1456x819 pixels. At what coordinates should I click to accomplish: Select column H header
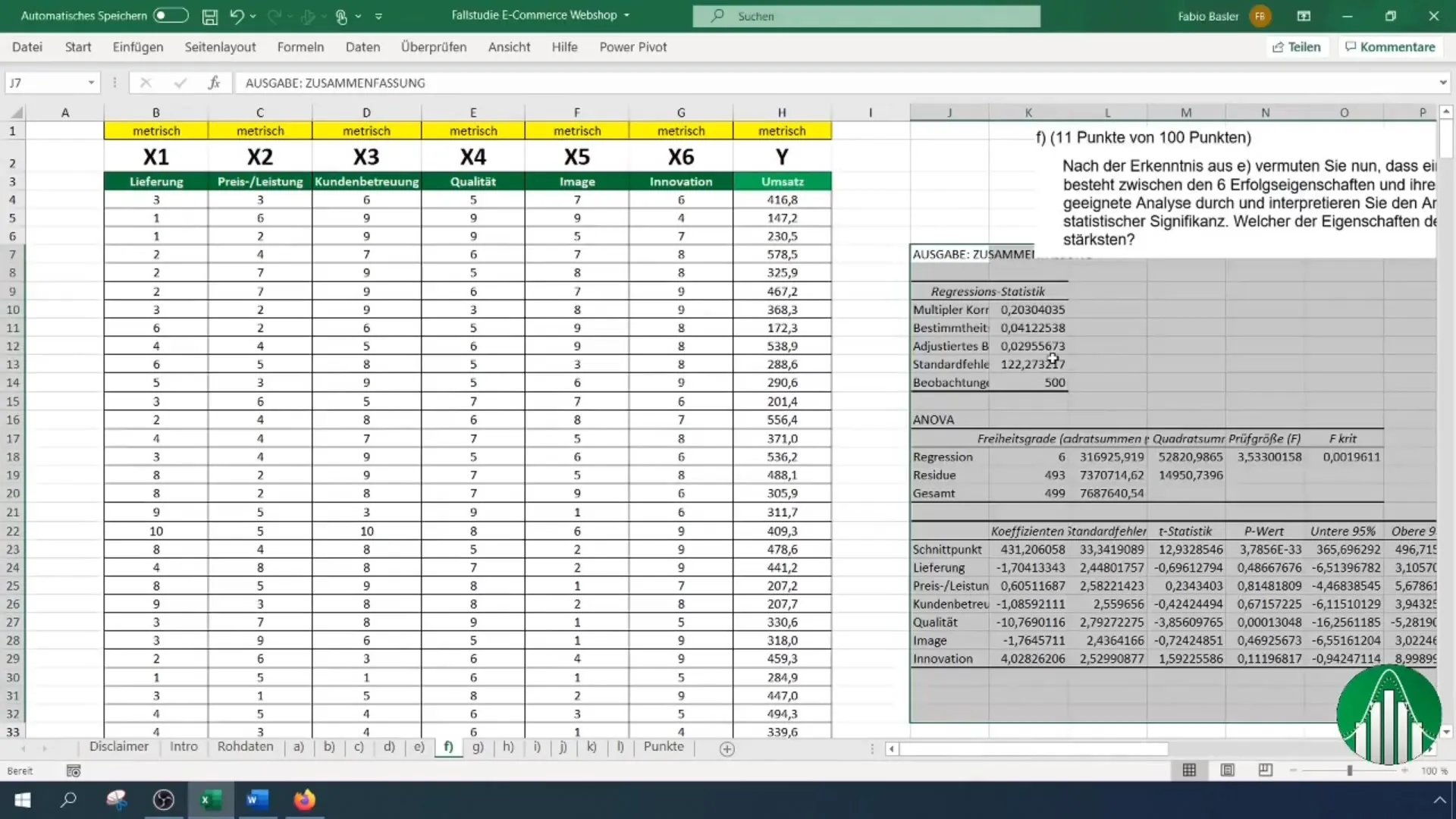click(782, 112)
